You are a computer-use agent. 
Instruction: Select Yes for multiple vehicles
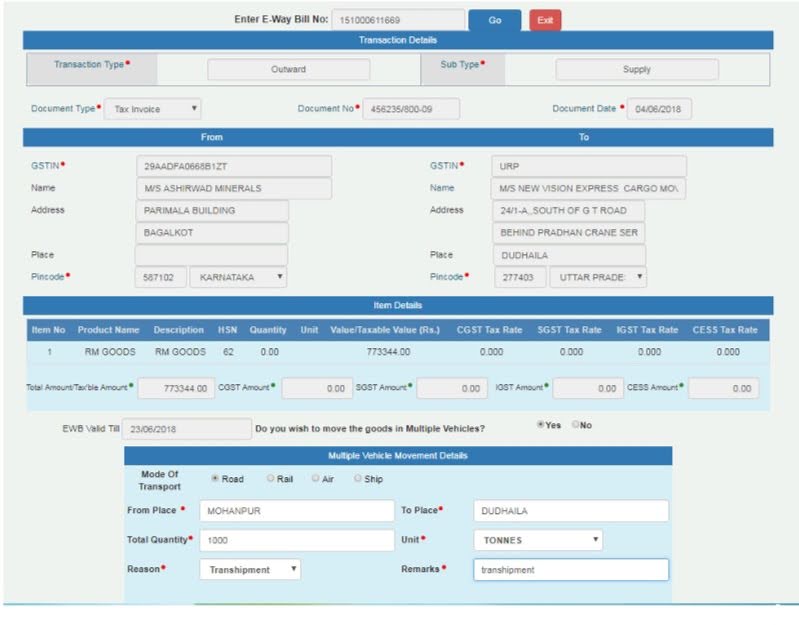pos(541,425)
